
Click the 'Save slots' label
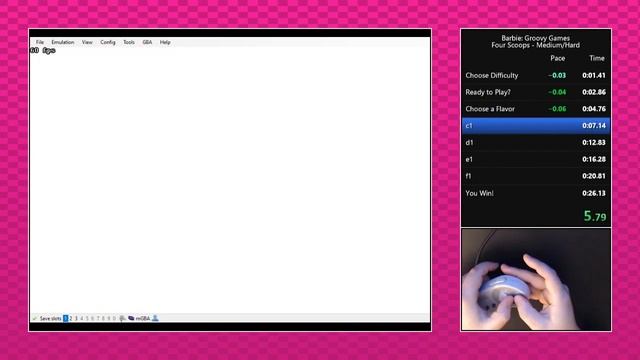click(51, 318)
